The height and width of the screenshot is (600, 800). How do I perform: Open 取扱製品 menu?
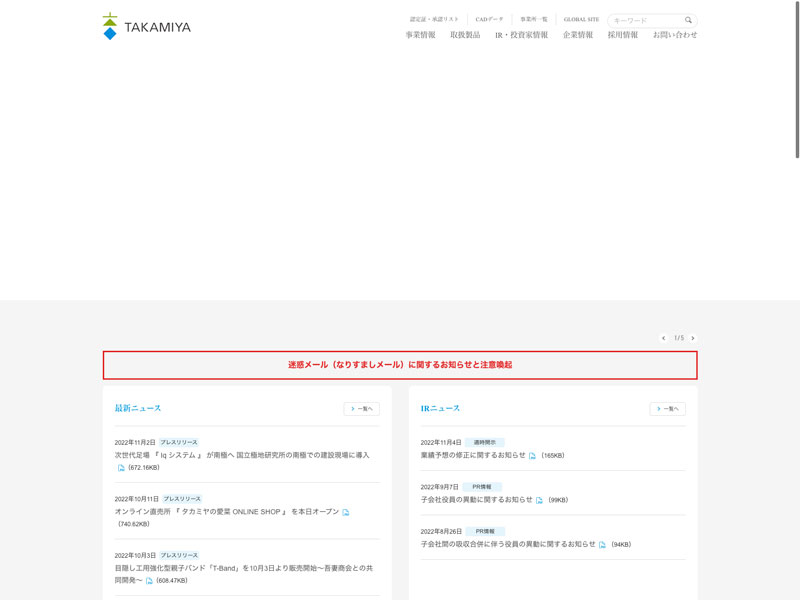[465, 35]
